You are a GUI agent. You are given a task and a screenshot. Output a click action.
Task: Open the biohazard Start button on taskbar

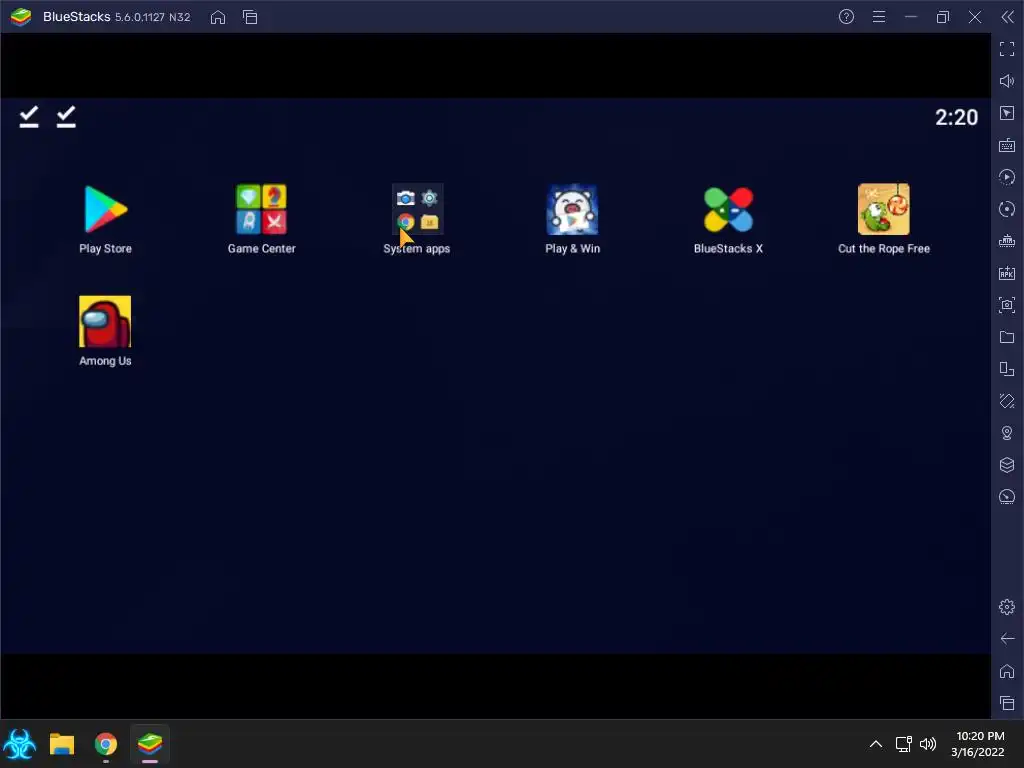click(20, 744)
